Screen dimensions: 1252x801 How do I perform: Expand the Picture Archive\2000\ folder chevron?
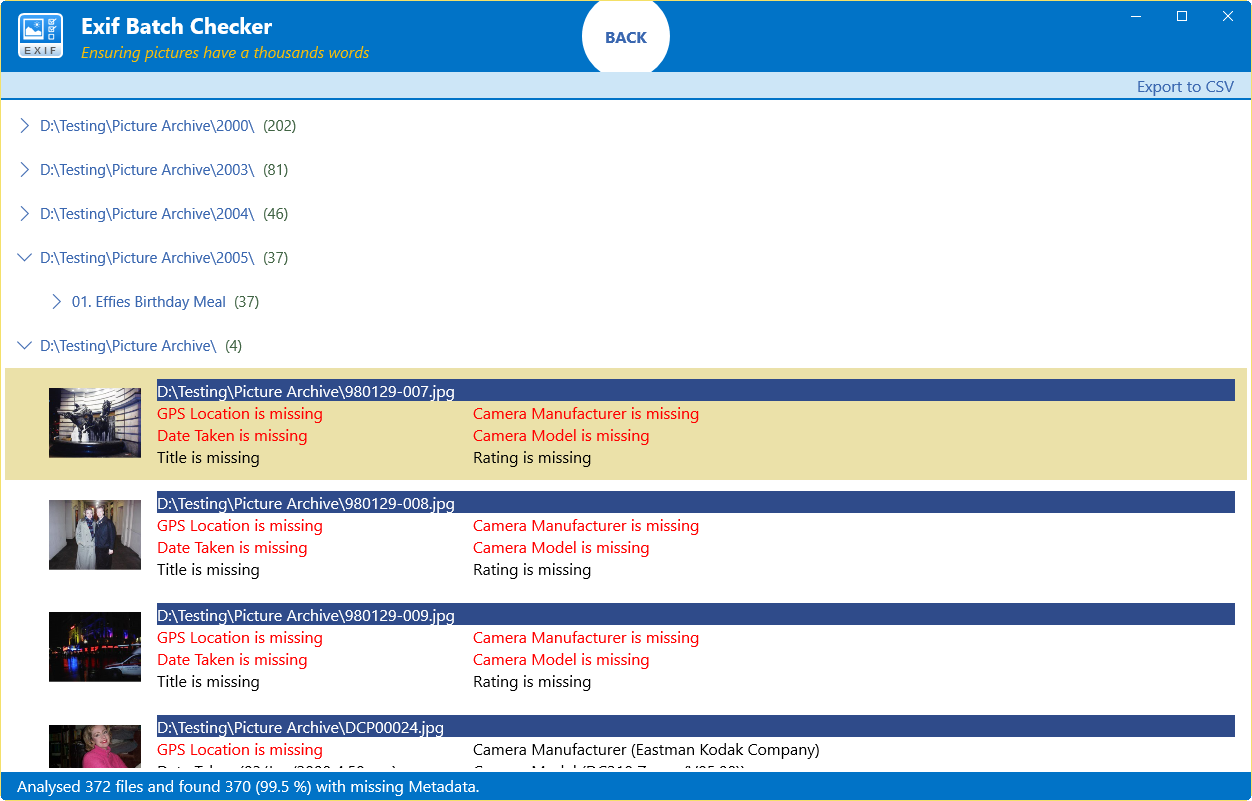click(x=25, y=126)
